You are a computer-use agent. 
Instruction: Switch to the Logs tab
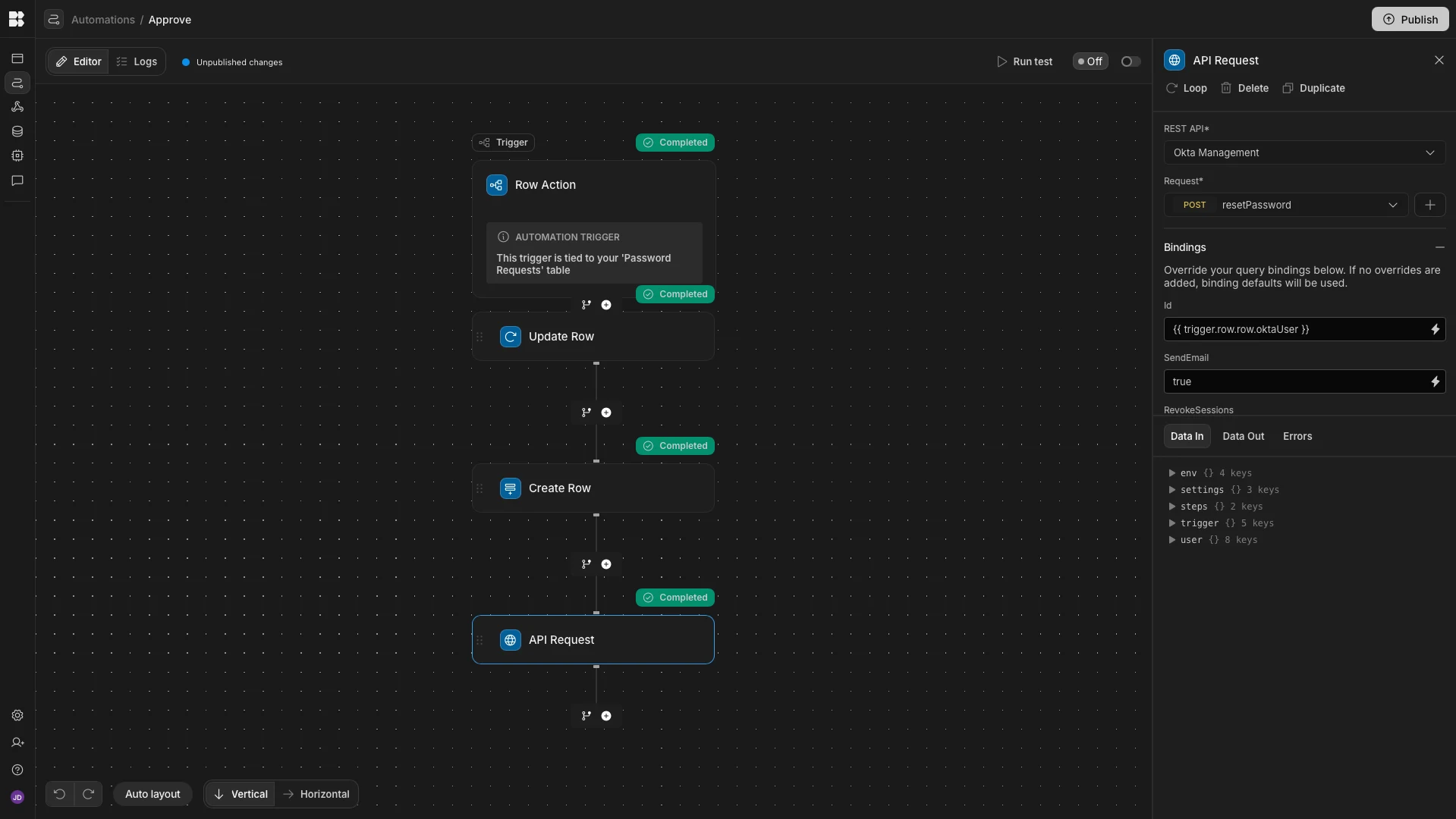[x=137, y=61]
